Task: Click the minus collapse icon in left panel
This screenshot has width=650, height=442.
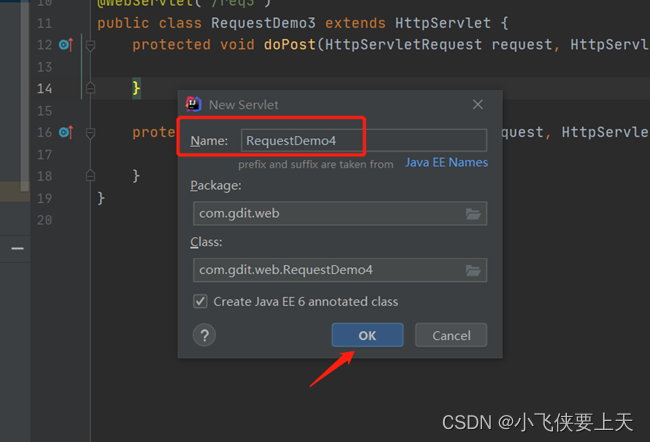Action: [x=17, y=249]
